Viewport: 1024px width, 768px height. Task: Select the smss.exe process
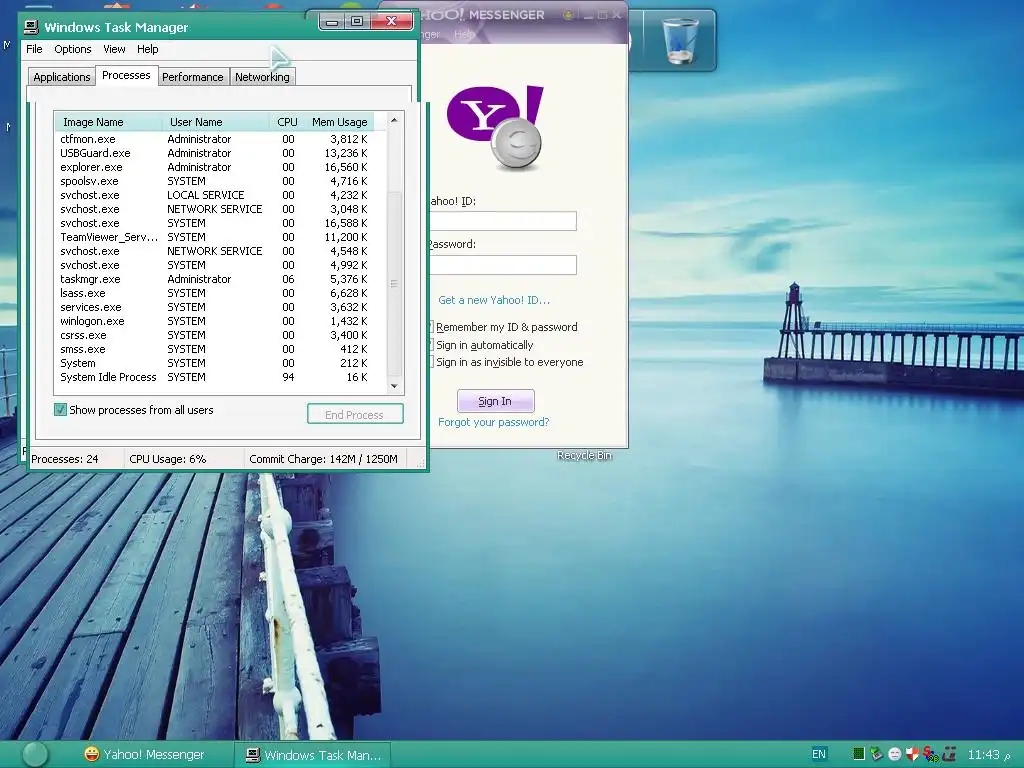click(214, 349)
